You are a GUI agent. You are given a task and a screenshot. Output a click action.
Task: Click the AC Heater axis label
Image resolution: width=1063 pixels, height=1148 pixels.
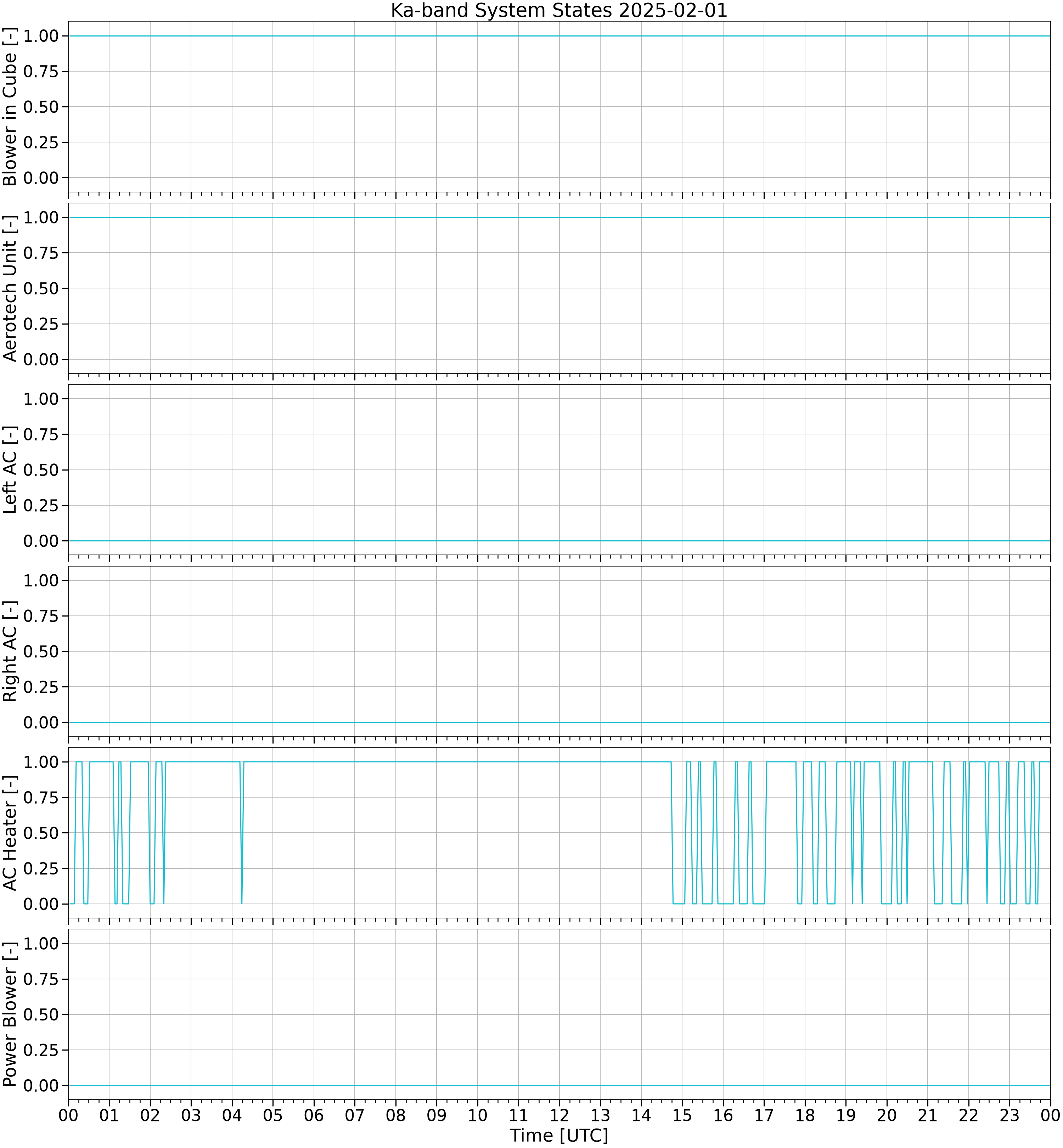(x=10, y=833)
